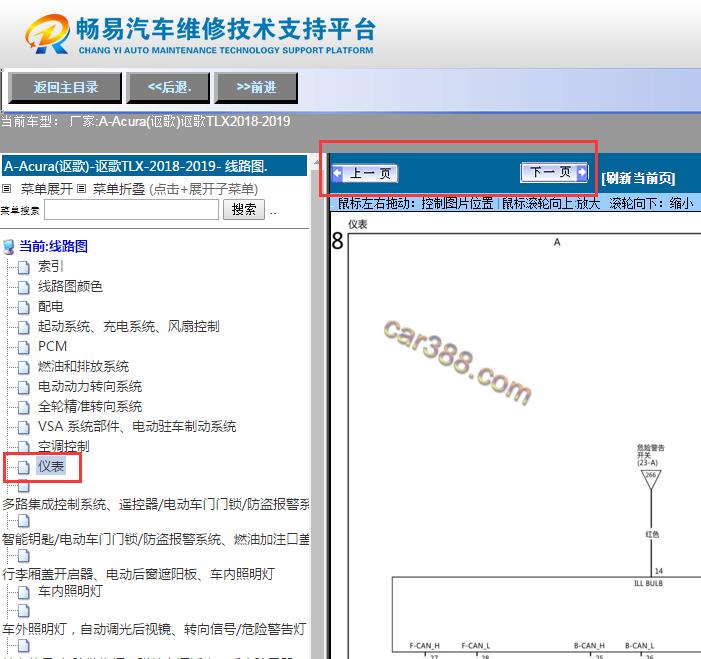Open the PCM tree item
701x659 pixels.
coord(52,346)
